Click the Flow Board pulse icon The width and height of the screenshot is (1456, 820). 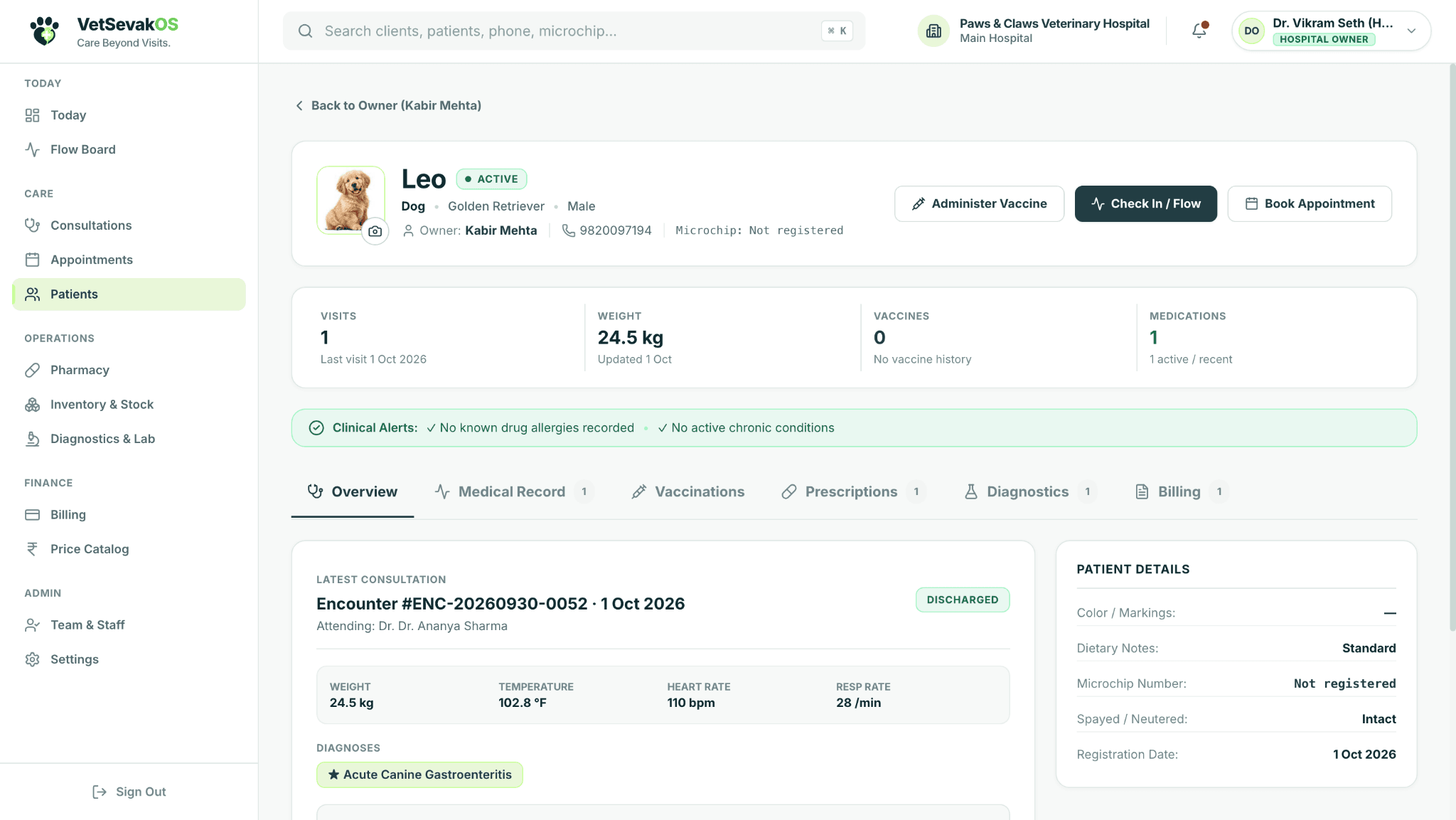pos(32,149)
